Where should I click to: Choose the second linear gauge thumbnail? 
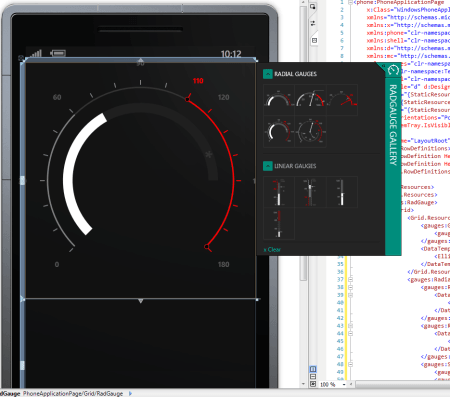tap(310, 192)
